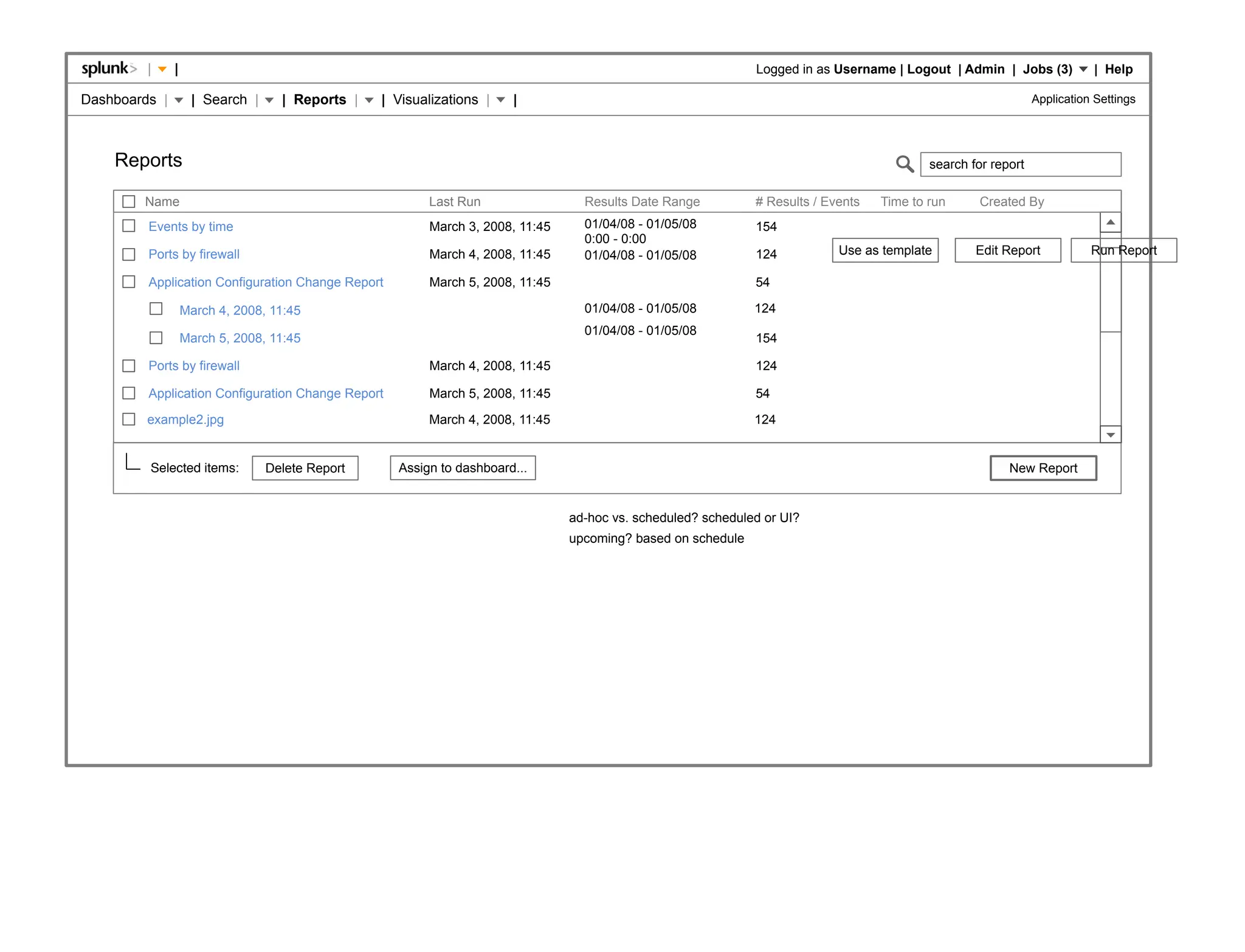Switch to the Visualizations tab
Screen dimensions: 1245x952
435,100
